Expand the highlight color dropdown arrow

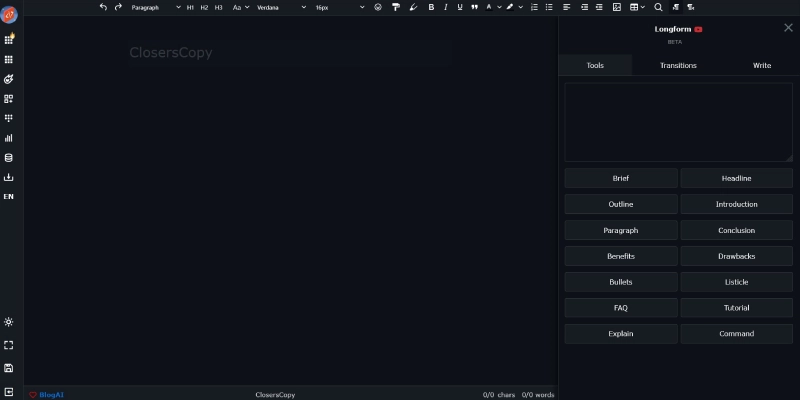click(x=520, y=7)
